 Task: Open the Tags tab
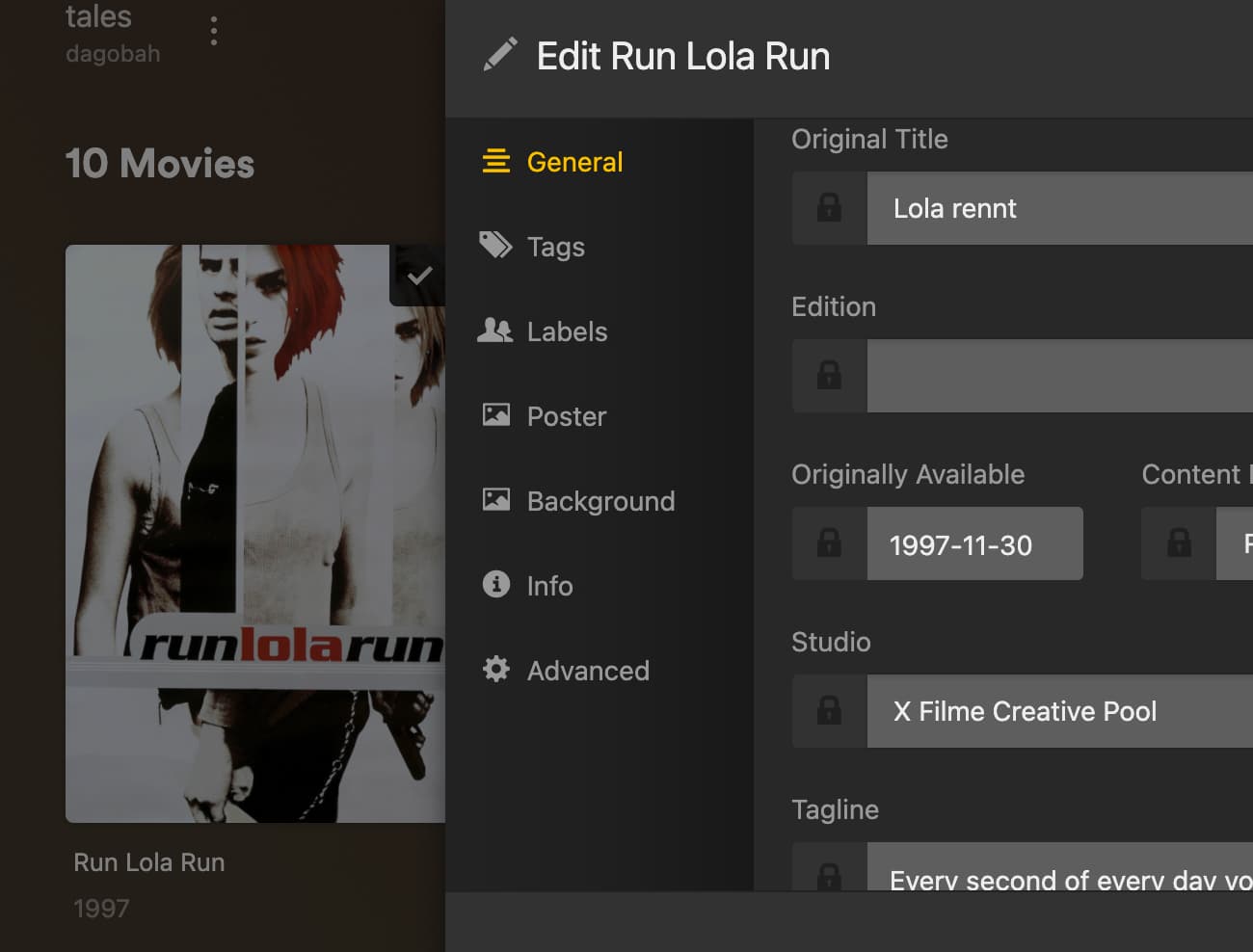(533, 247)
